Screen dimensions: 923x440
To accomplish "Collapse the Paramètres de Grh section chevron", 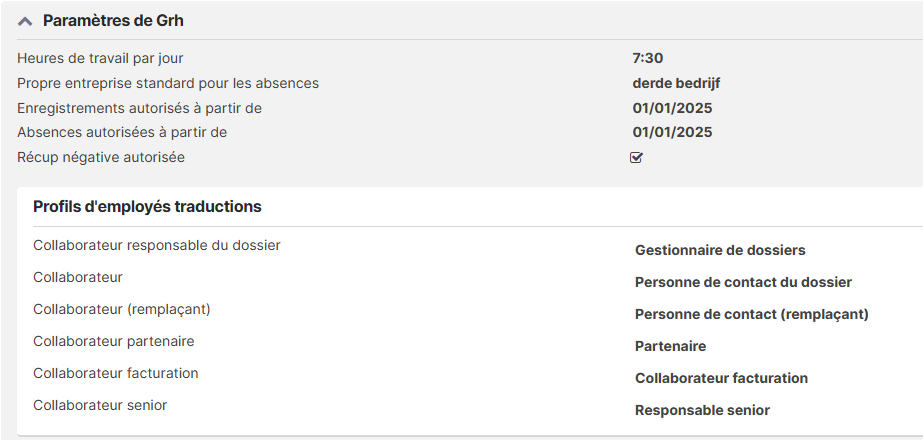I will tap(25, 21).
